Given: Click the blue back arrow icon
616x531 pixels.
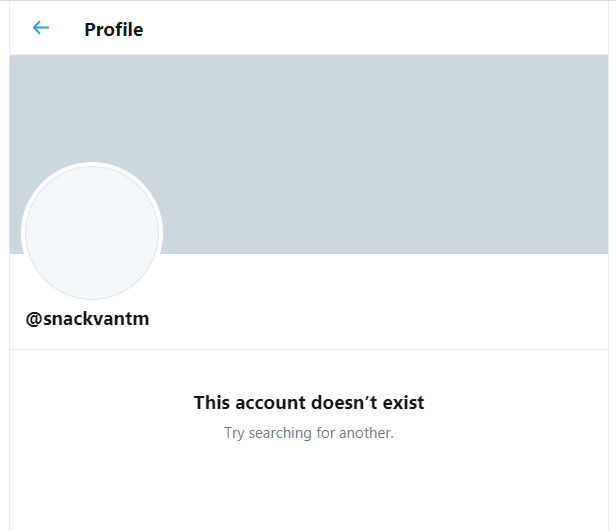Looking at the screenshot, I should click(x=40, y=28).
